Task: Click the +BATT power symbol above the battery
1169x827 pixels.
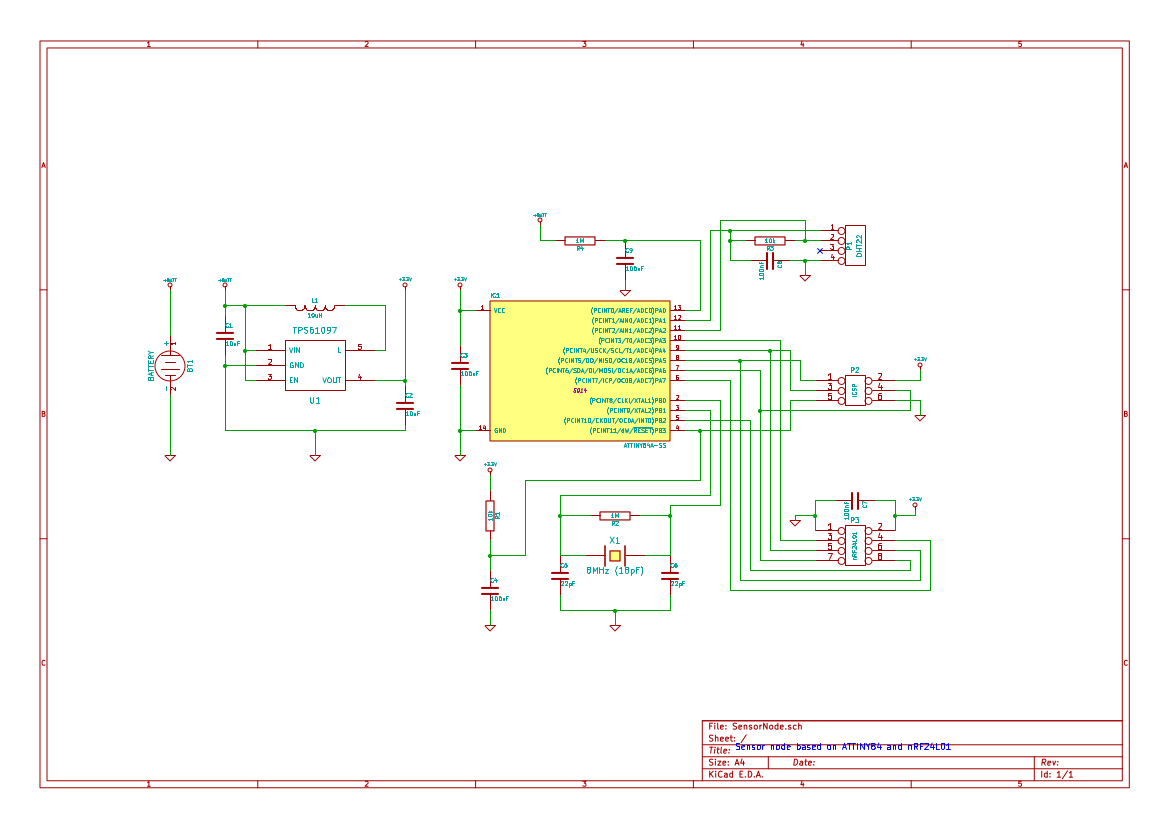Action: (170, 283)
